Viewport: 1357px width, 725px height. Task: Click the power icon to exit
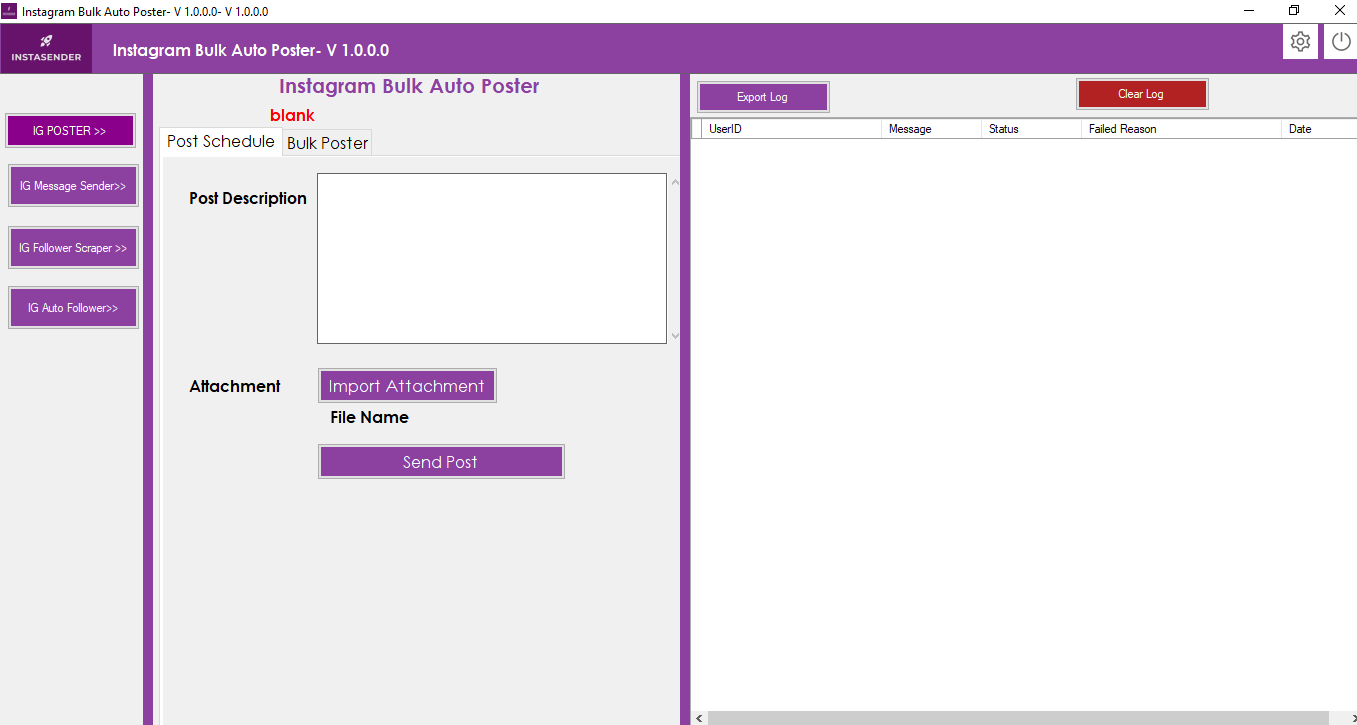point(1341,42)
